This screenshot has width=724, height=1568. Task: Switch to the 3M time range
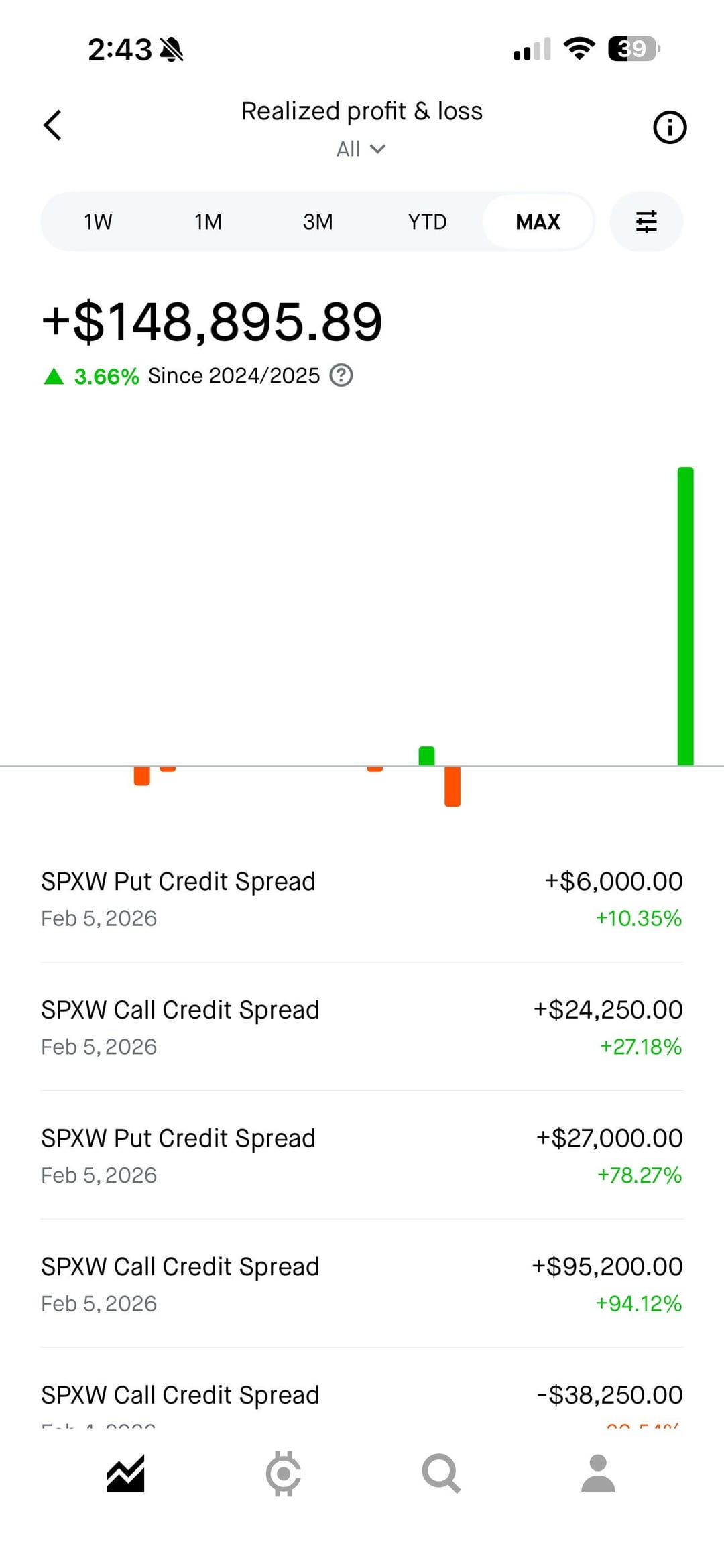[318, 222]
